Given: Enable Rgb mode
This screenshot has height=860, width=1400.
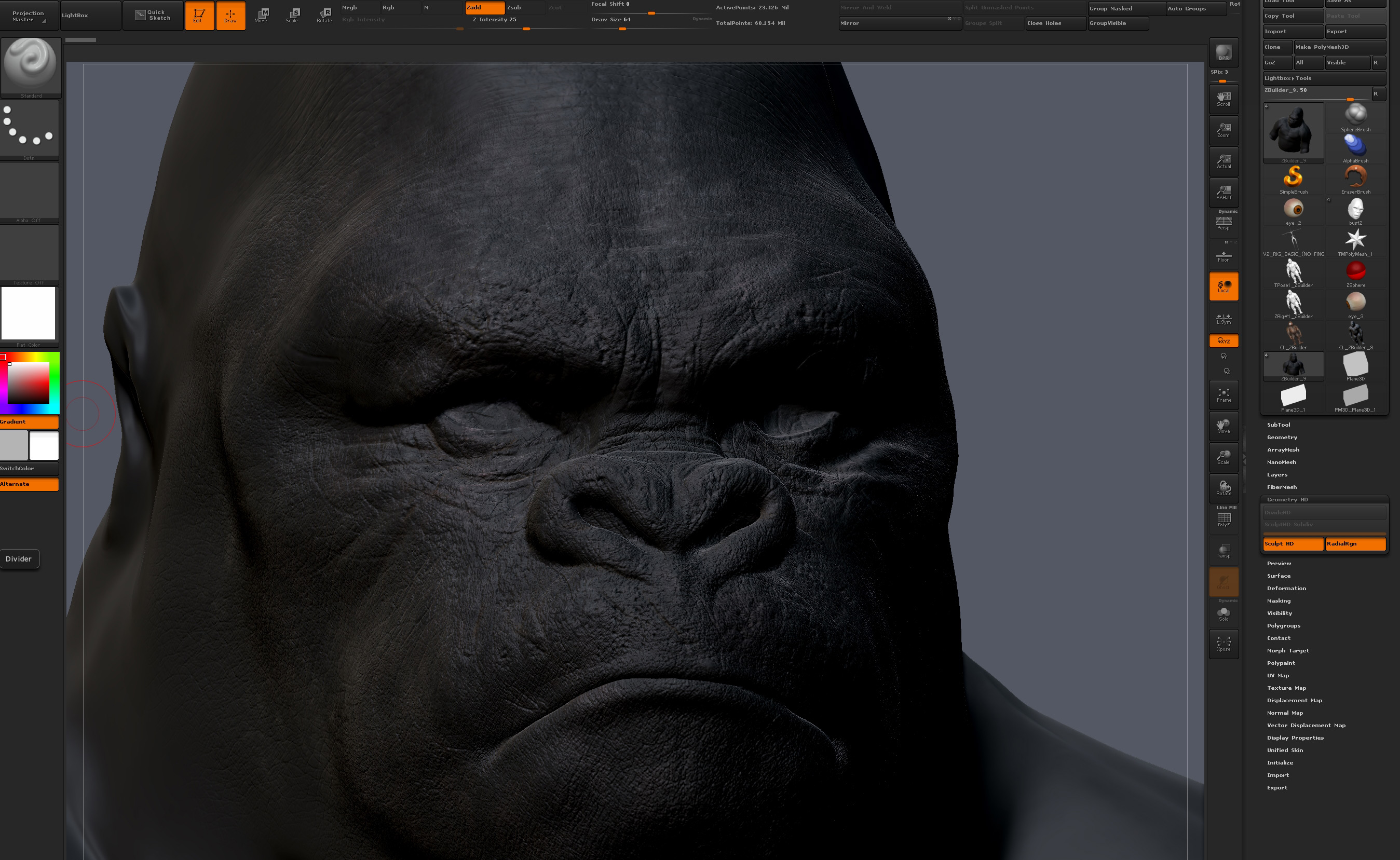Looking at the screenshot, I should pos(401,7).
